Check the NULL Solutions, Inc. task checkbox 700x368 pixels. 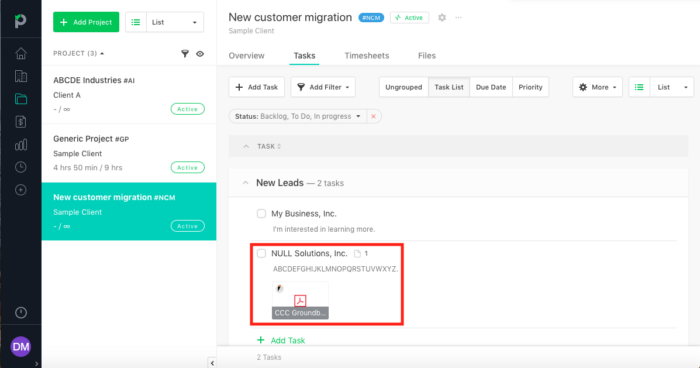click(261, 253)
